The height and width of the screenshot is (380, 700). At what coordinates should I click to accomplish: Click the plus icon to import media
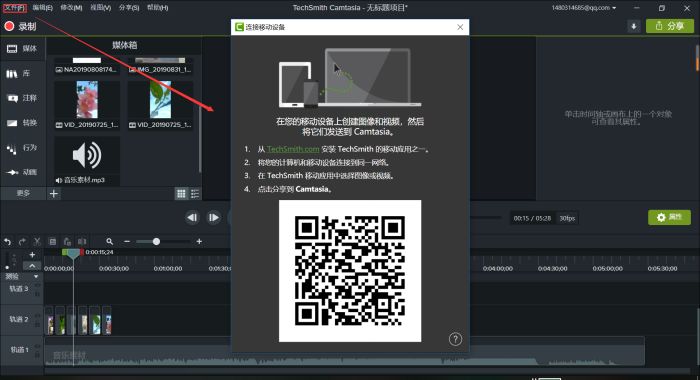[54, 193]
